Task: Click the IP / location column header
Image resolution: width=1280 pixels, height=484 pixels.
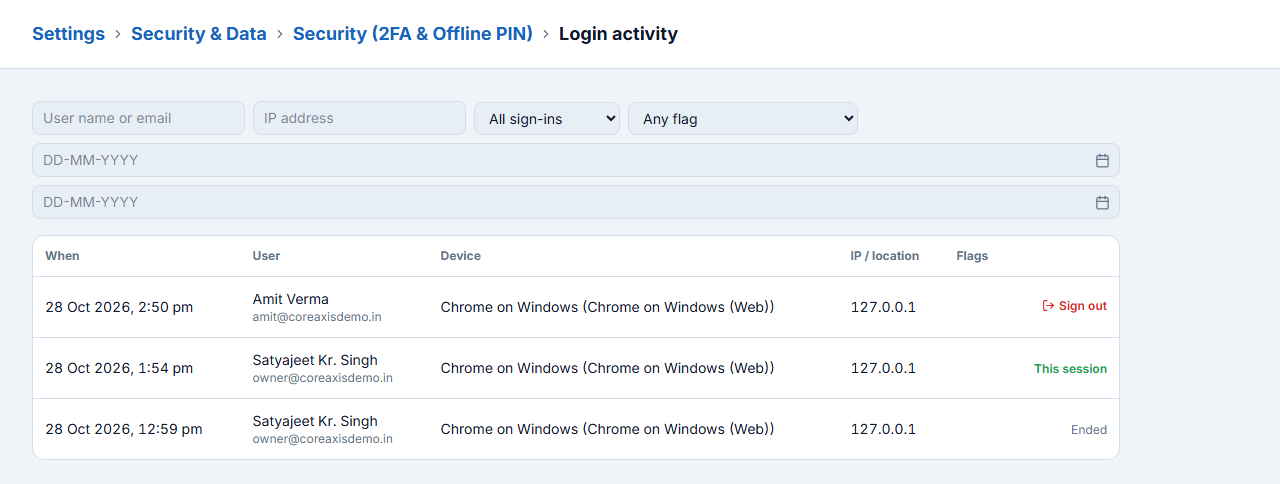Action: [885, 256]
